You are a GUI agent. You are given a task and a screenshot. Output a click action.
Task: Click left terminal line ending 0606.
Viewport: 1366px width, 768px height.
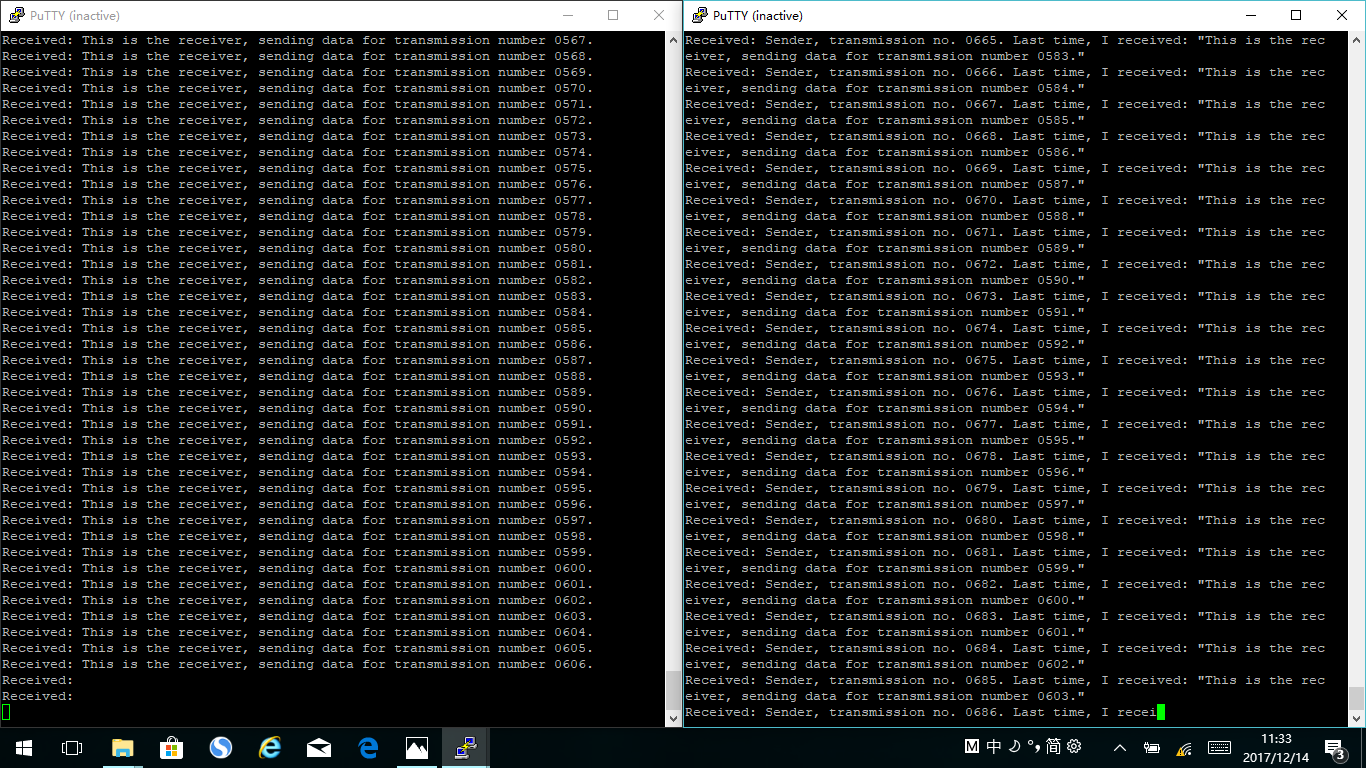pyautogui.click(x=298, y=664)
